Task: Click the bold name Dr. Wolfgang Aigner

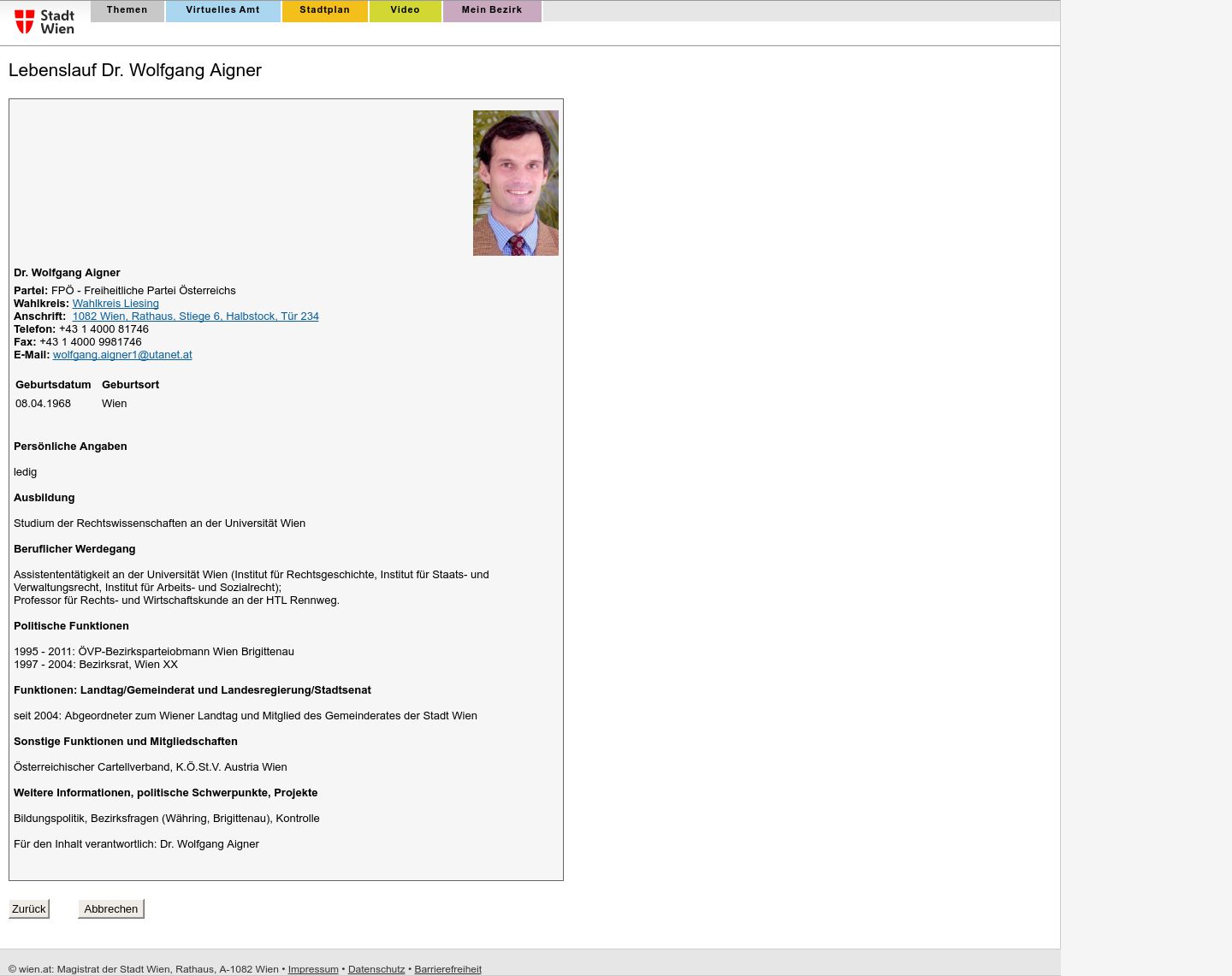Action: coord(67,273)
